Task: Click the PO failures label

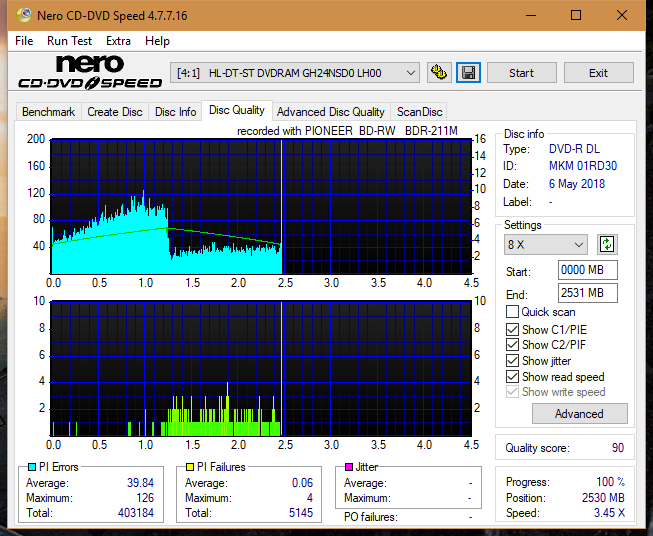Action: 371,517
